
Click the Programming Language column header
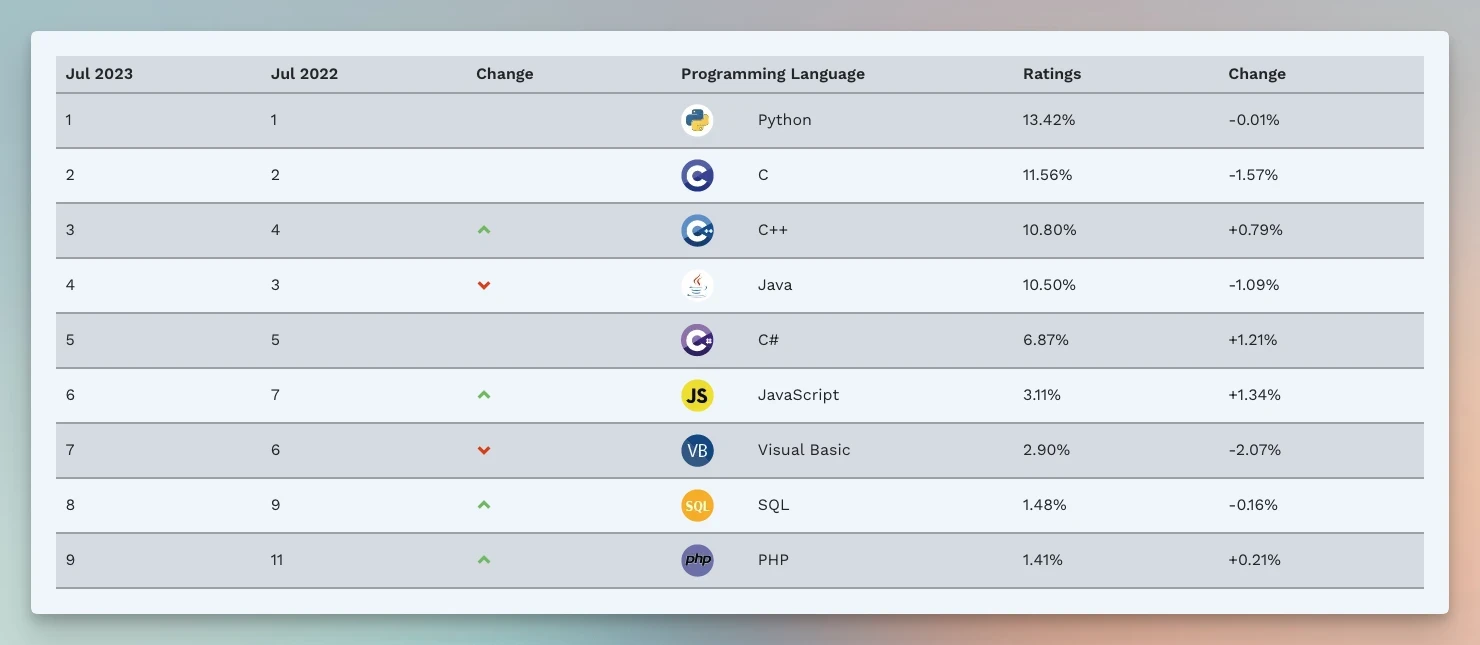(x=772, y=74)
